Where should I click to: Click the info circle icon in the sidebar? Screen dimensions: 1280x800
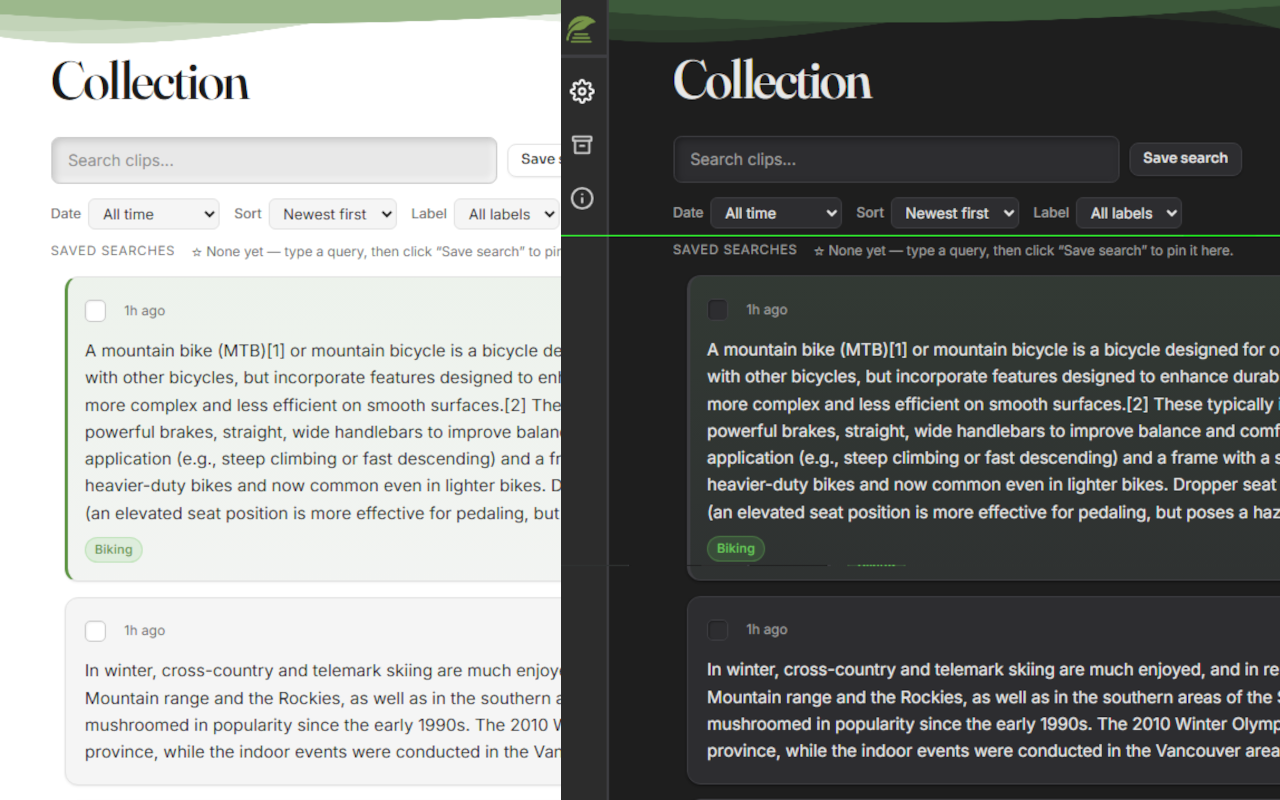click(x=582, y=198)
